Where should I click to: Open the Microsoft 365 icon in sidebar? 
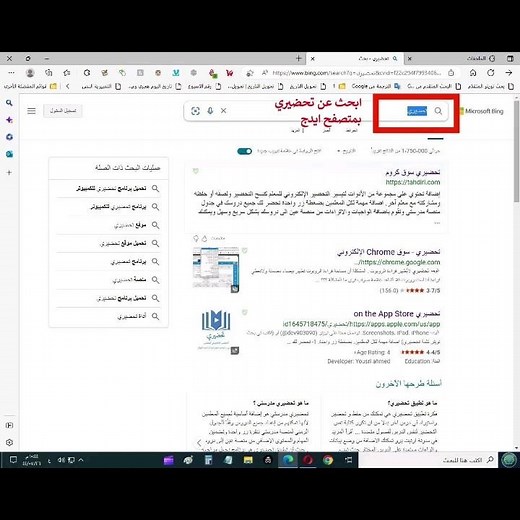[9, 137]
